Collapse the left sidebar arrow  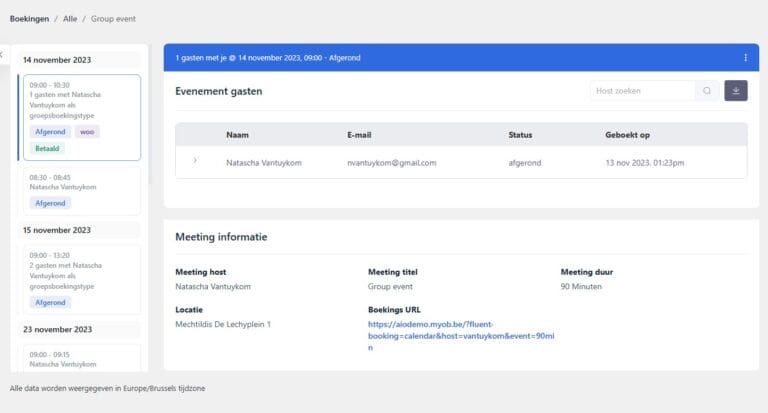[2, 55]
